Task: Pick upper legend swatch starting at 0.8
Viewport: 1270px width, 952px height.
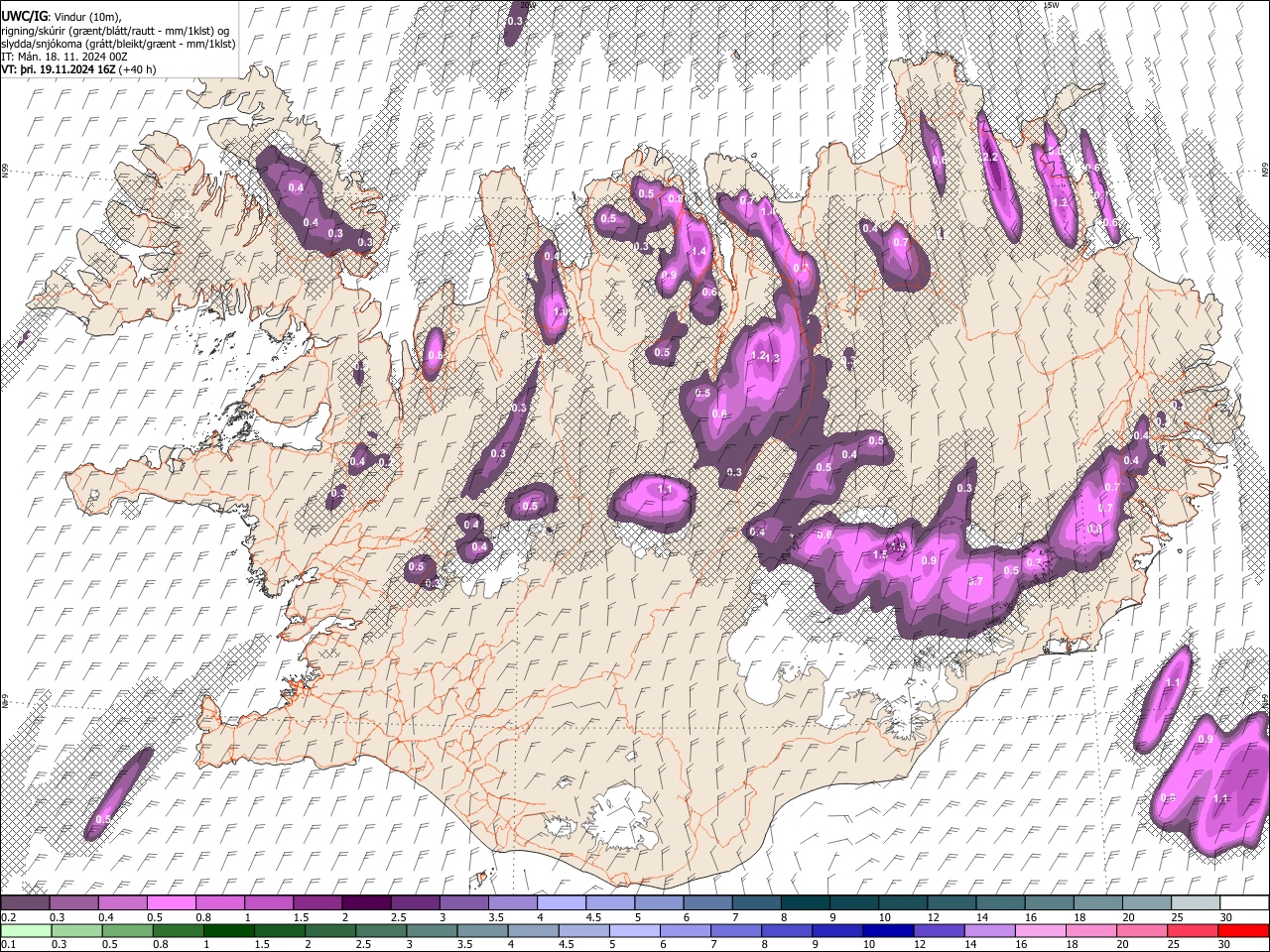Action: pyautogui.click(x=219, y=903)
